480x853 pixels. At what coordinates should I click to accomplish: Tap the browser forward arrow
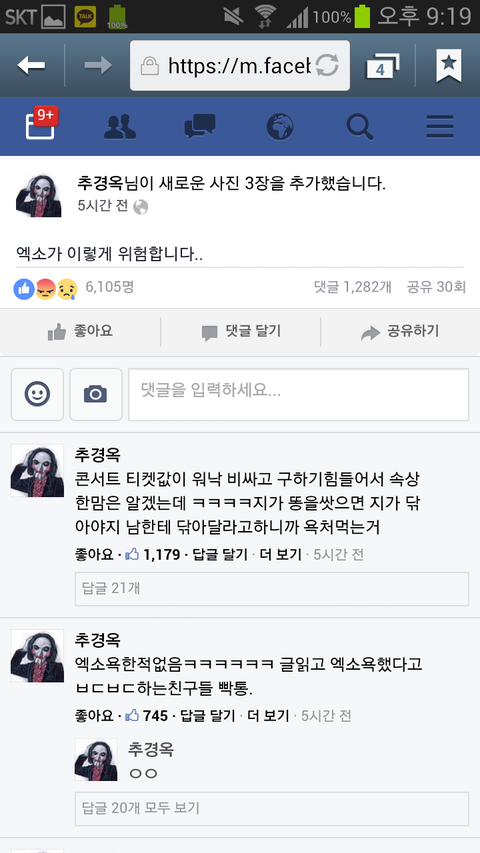[98, 65]
